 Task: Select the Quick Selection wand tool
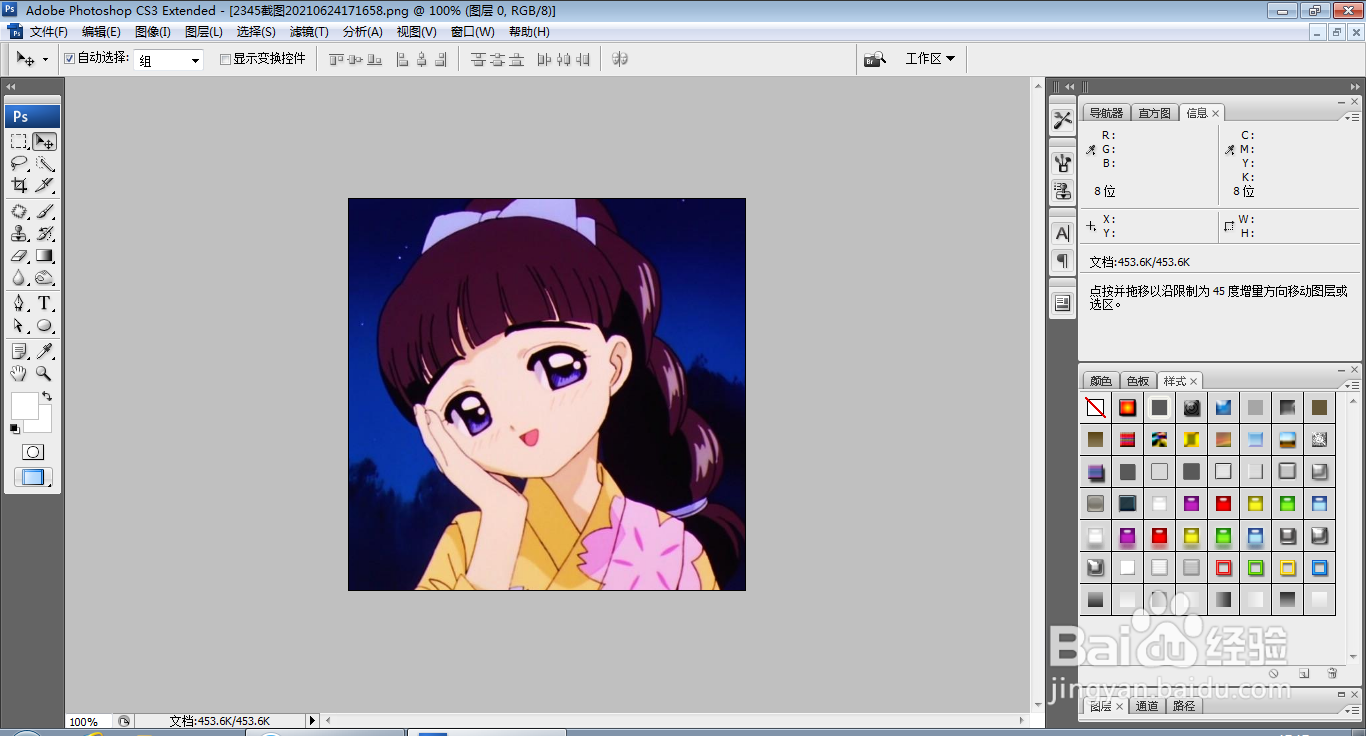tap(45, 164)
